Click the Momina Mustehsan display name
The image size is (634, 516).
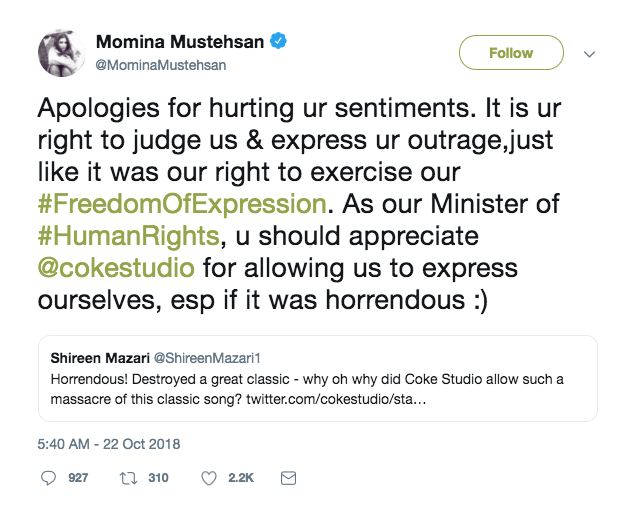(178, 42)
